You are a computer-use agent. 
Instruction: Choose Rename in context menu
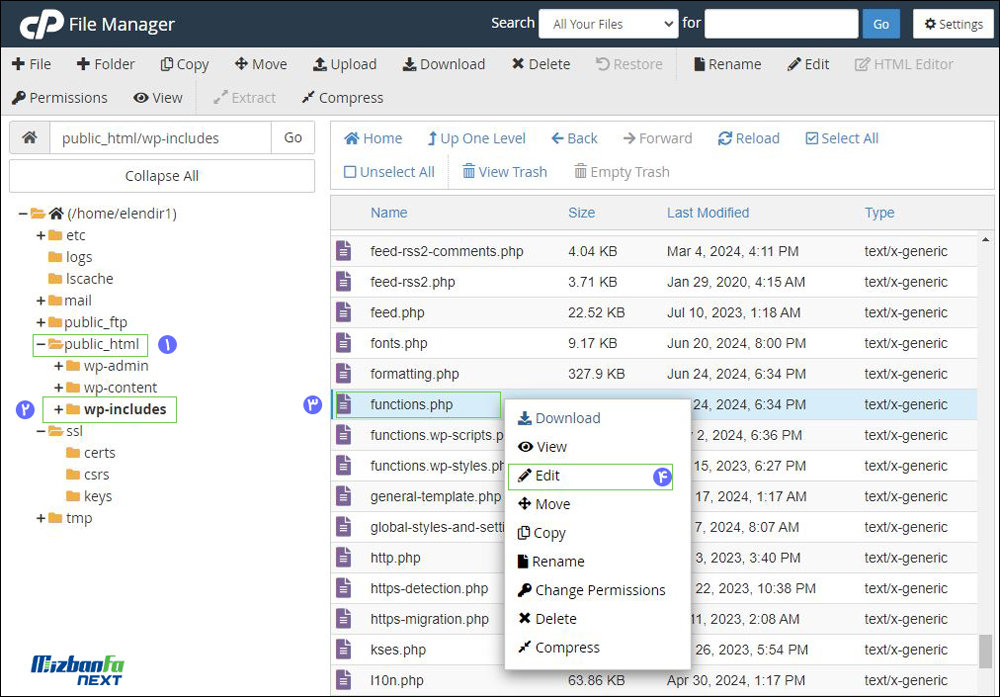coord(551,561)
